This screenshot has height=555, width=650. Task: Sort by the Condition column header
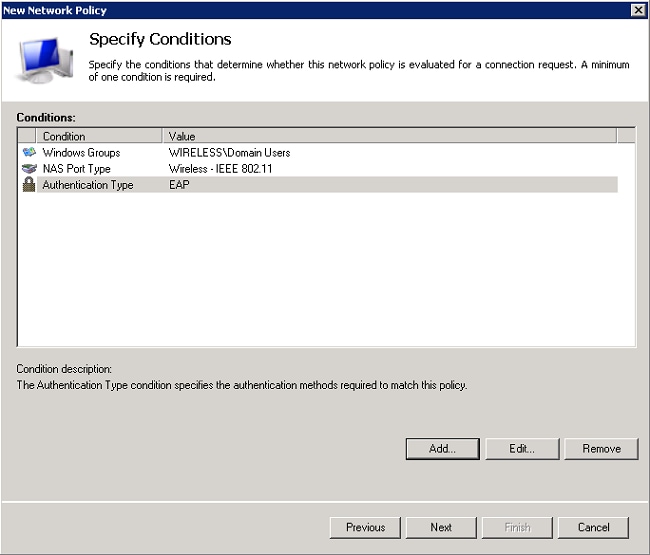click(99, 136)
